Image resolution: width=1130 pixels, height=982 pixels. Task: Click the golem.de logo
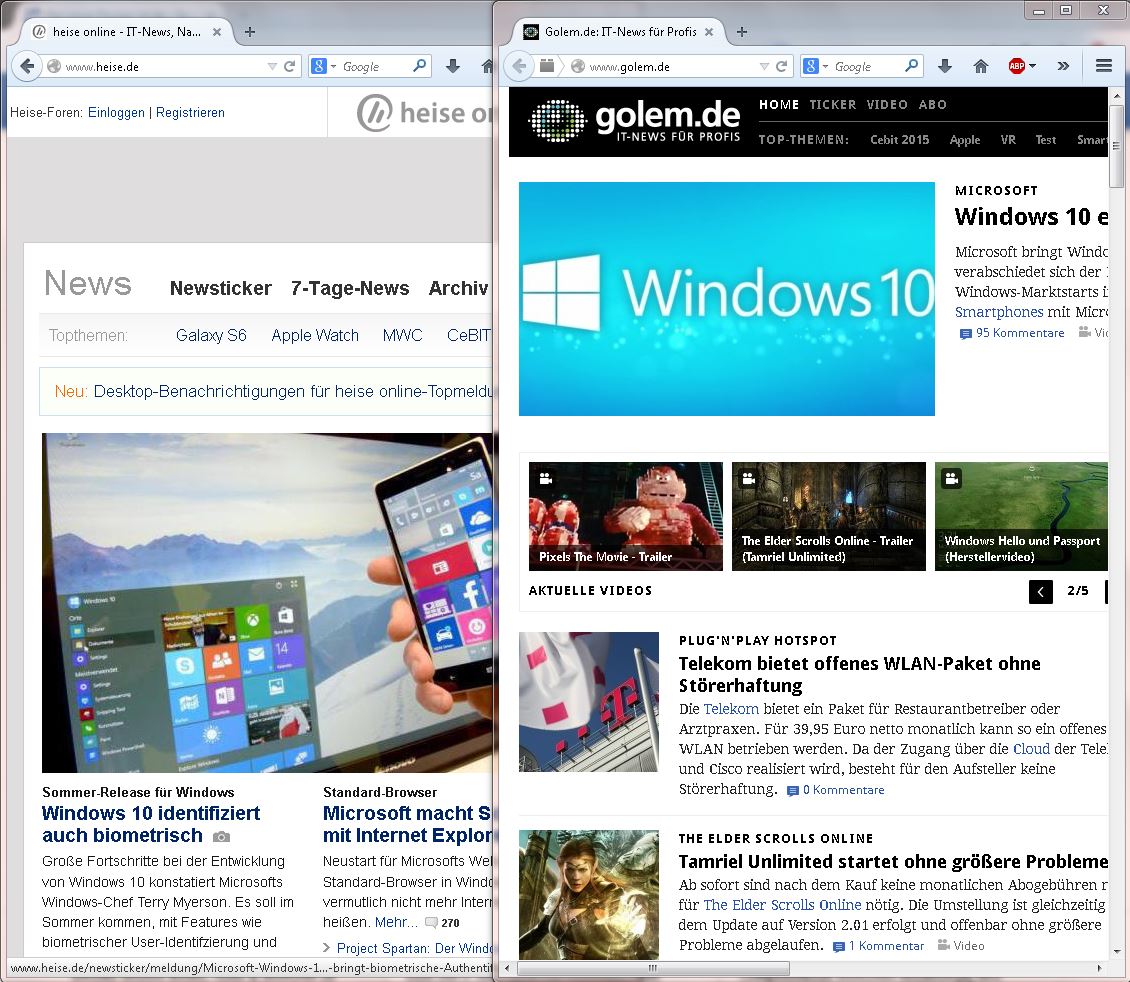pyautogui.click(x=635, y=120)
